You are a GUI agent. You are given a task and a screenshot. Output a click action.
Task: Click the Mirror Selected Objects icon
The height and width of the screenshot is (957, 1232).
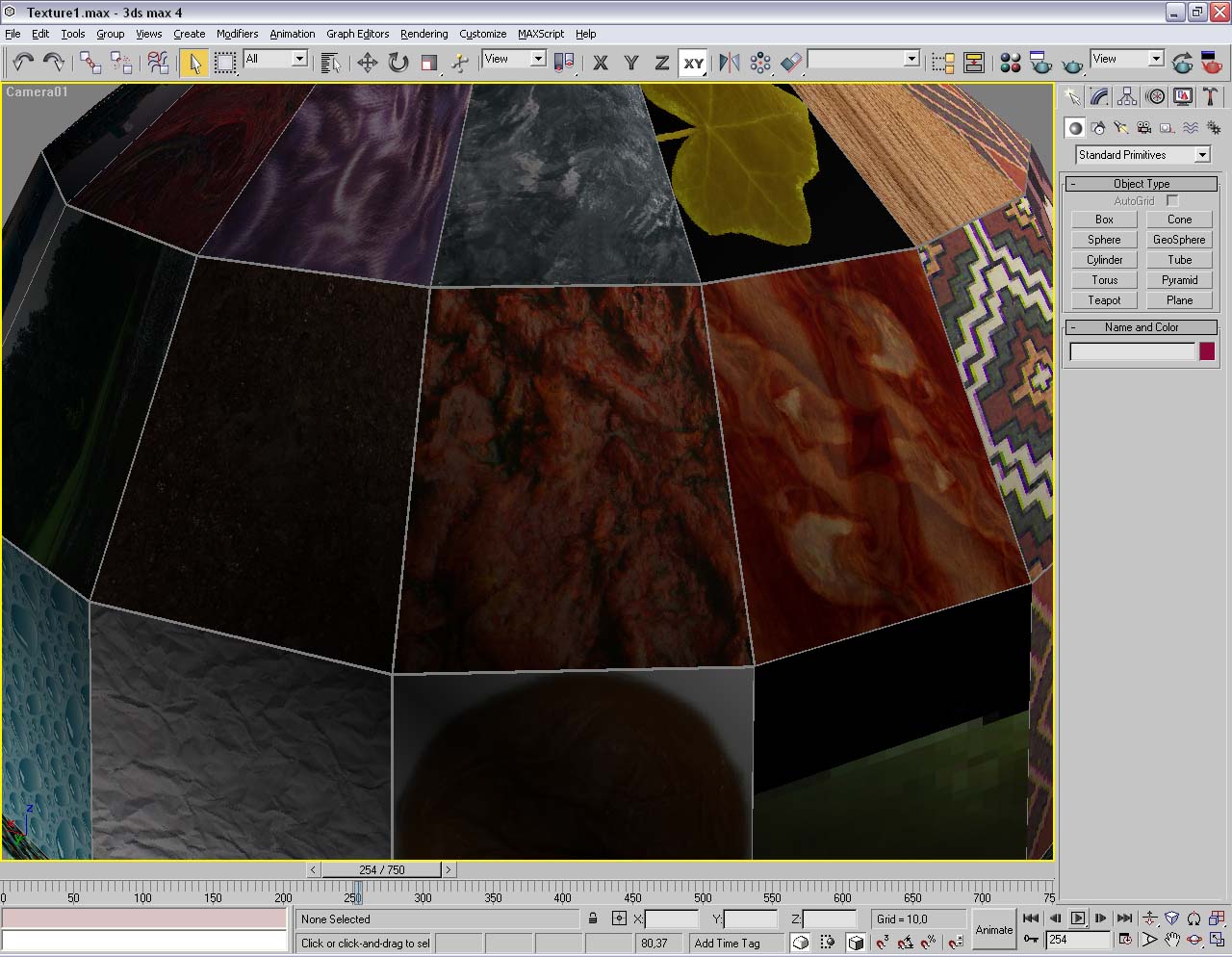(730, 64)
